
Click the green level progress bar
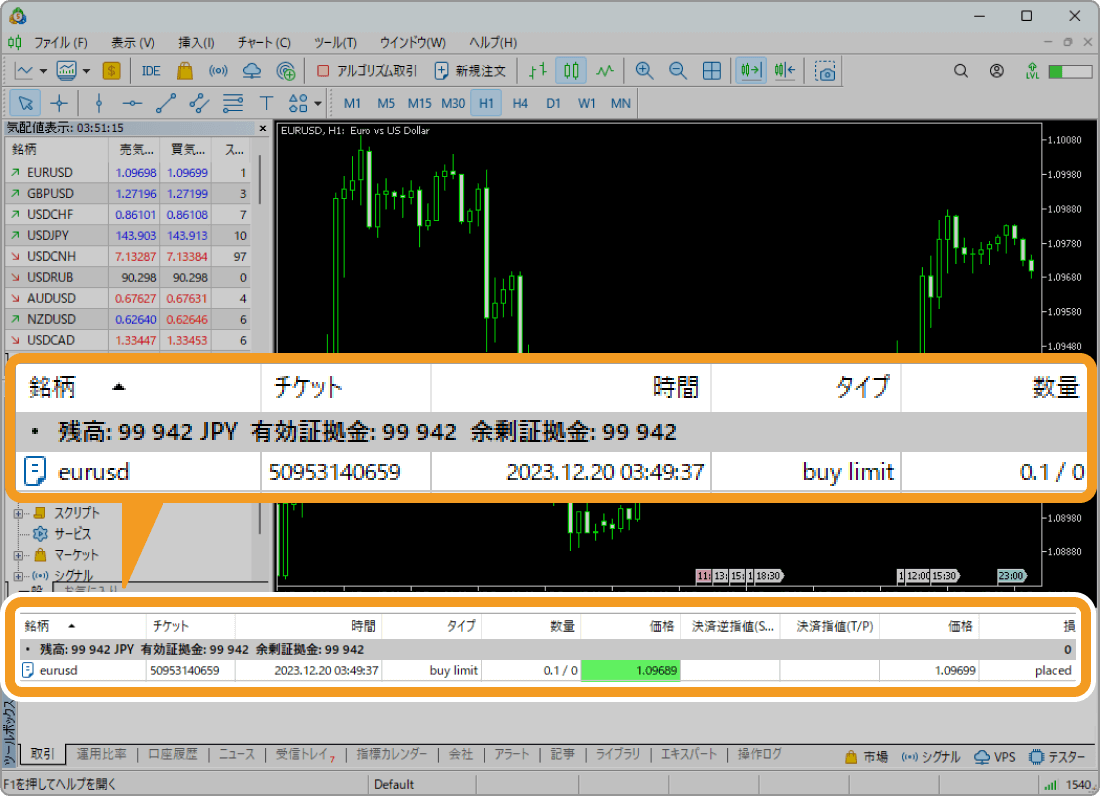coord(1070,72)
